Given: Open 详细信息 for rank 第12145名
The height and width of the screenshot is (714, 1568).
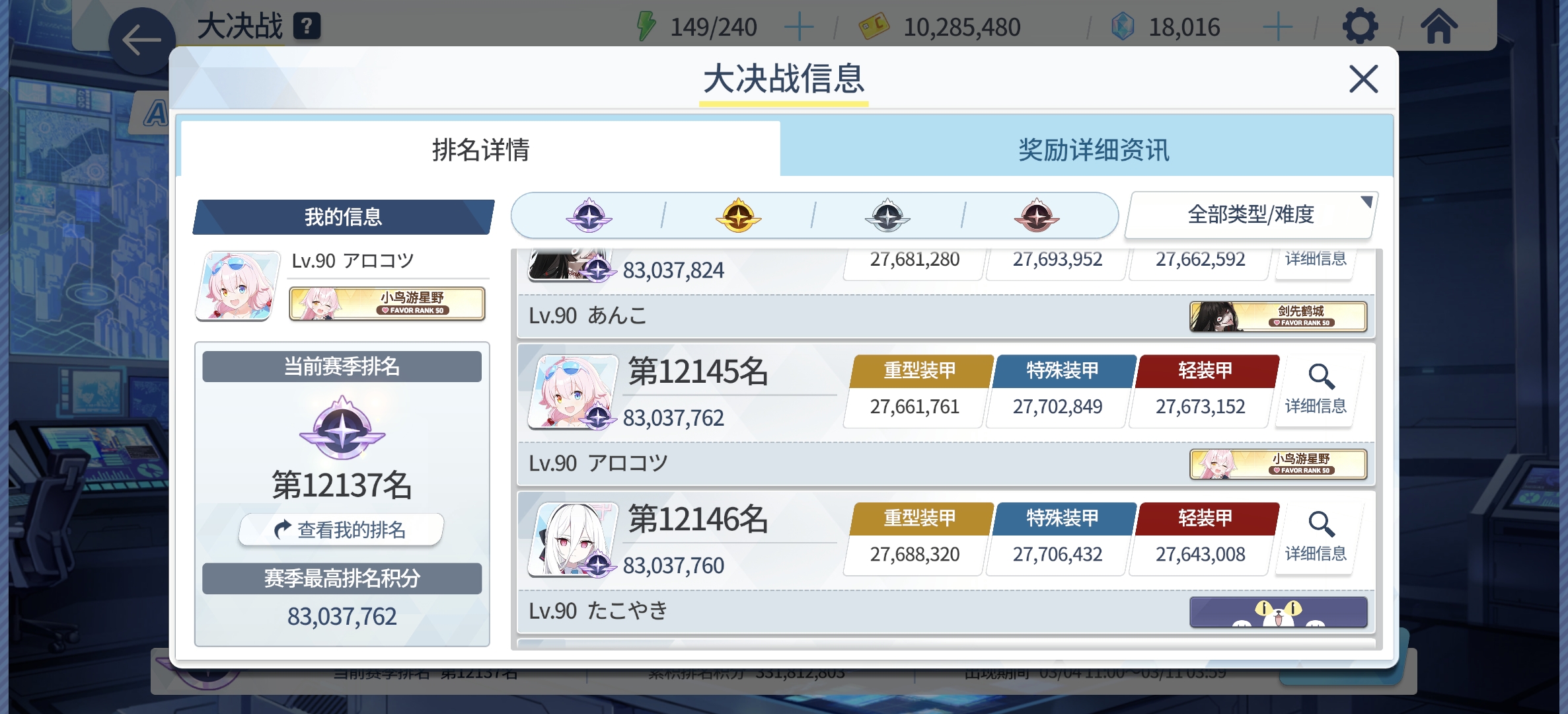Looking at the screenshot, I should [x=1316, y=390].
